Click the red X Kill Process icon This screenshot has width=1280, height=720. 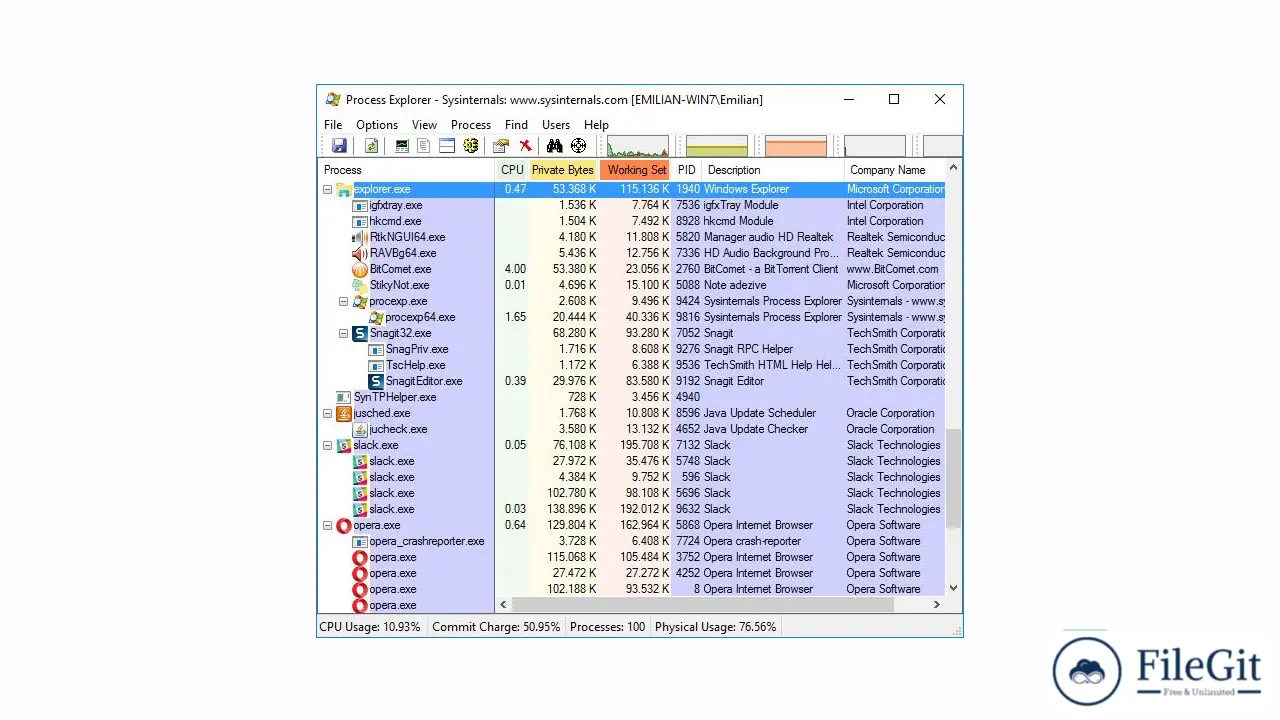(x=525, y=146)
